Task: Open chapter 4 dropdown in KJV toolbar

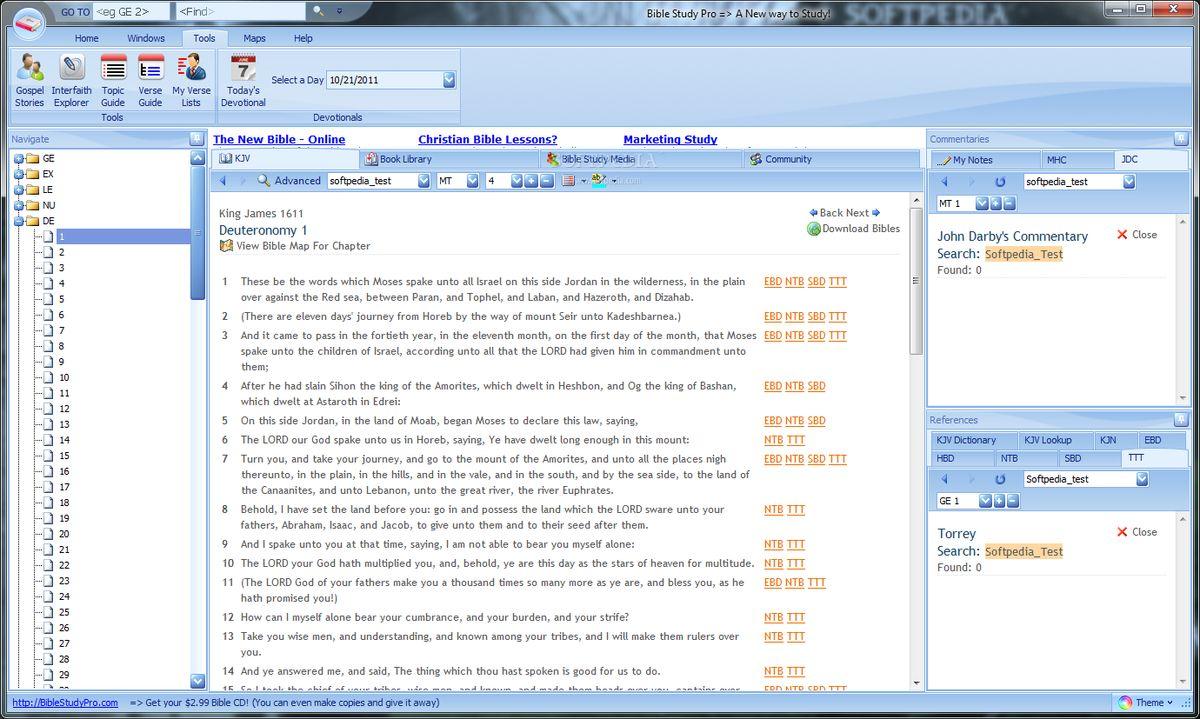Action: (x=517, y=181)
